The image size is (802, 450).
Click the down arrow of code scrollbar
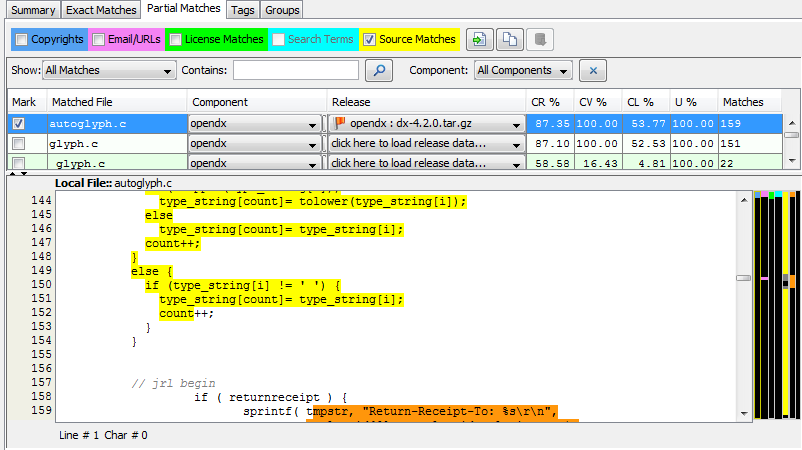(x=743, y=412)
